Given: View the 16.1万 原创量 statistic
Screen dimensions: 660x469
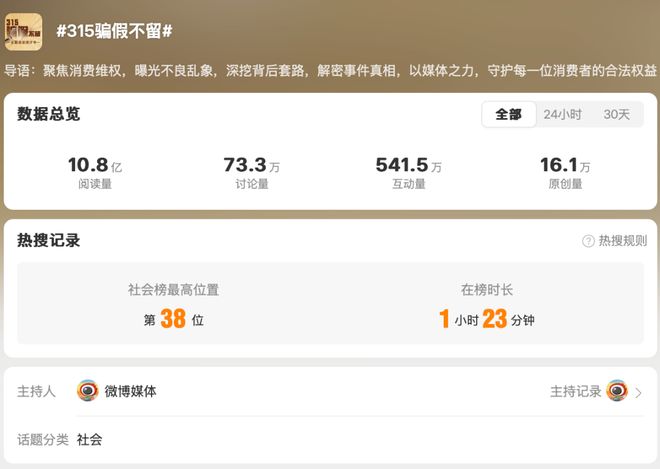Looking at the screenshot, I should 565,173.
